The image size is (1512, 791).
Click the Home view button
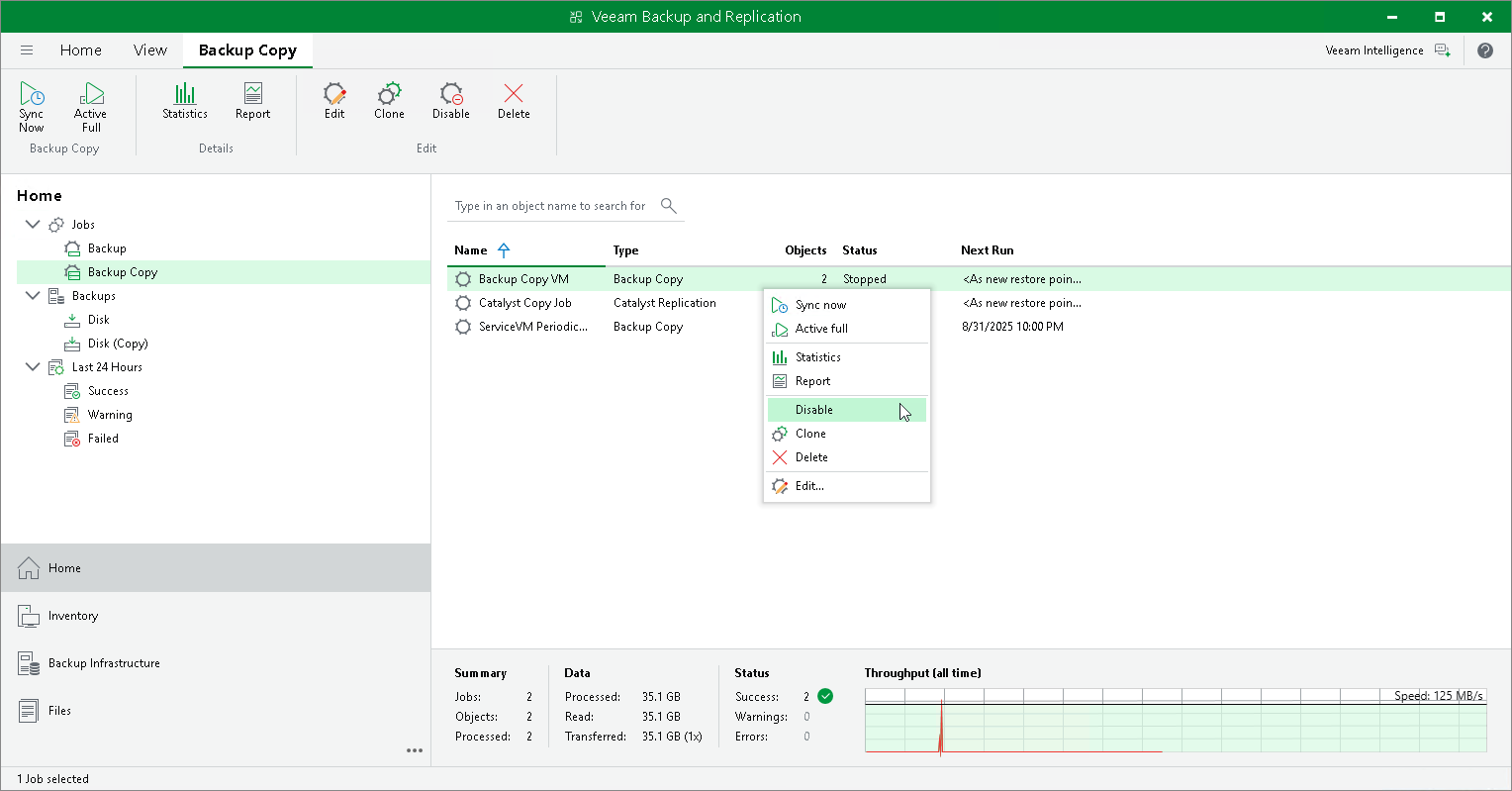216,568
